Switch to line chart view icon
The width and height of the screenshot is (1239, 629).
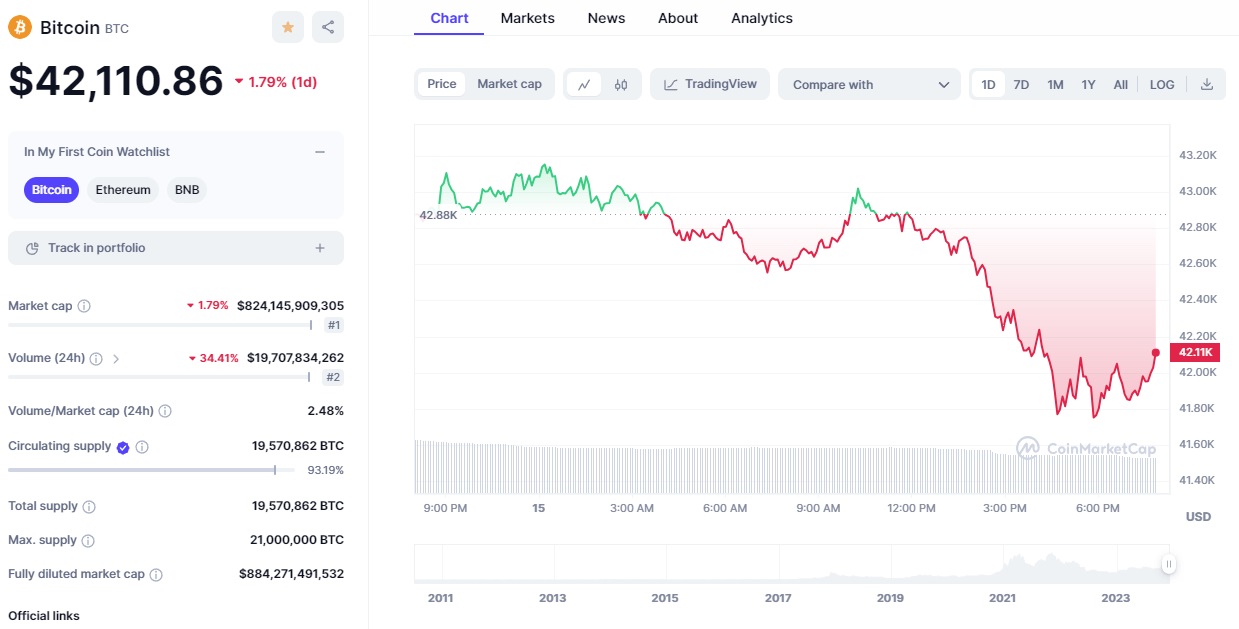(584, 85)
